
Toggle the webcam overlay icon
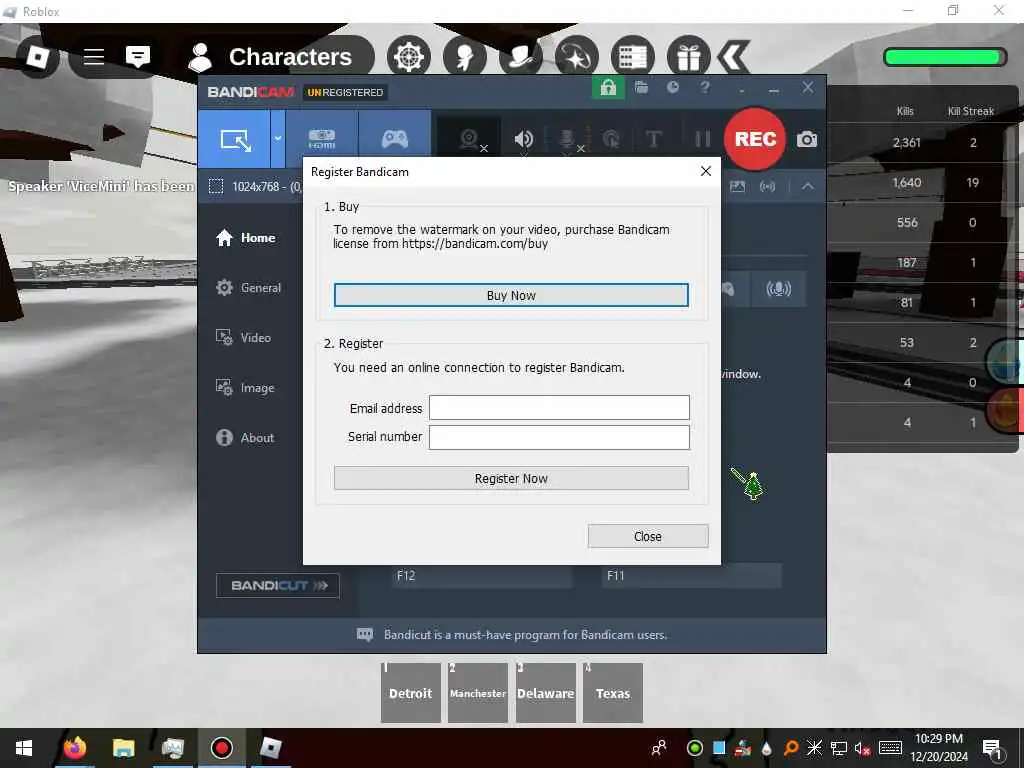(x=469, y=139)
